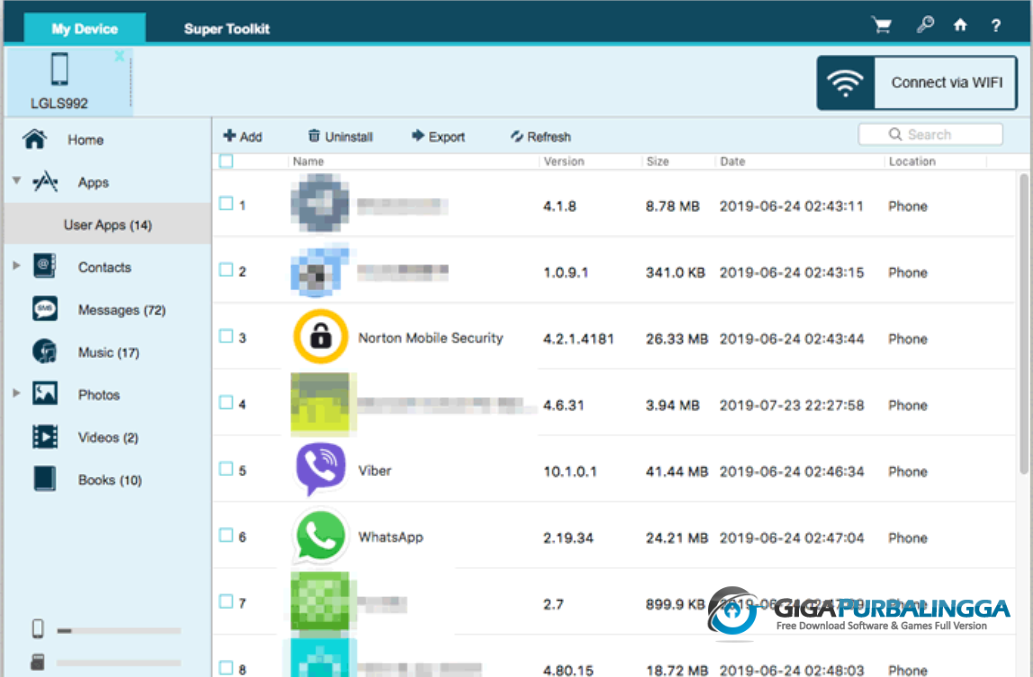
Task: Sort by Version column header
Action: pyautogui.click(x=564, y=161)
